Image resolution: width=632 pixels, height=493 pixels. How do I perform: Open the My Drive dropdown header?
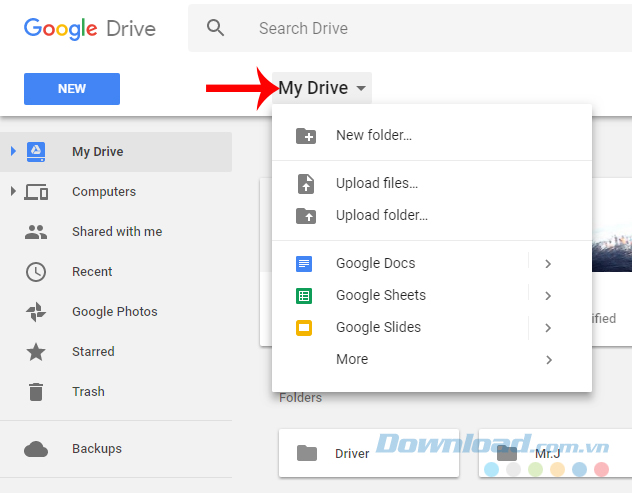(x=322, y=88)
